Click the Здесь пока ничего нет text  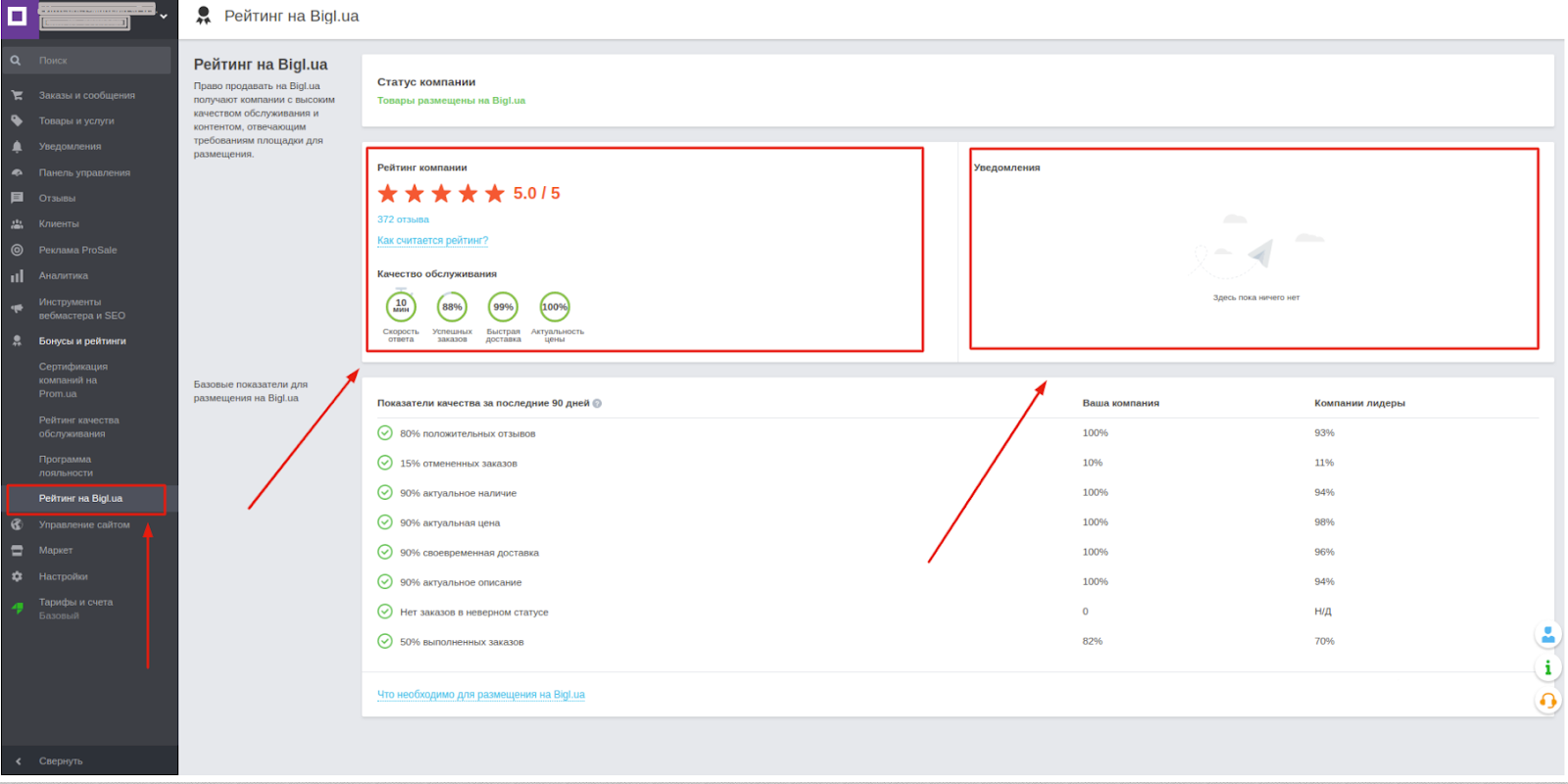[1255, 298]
